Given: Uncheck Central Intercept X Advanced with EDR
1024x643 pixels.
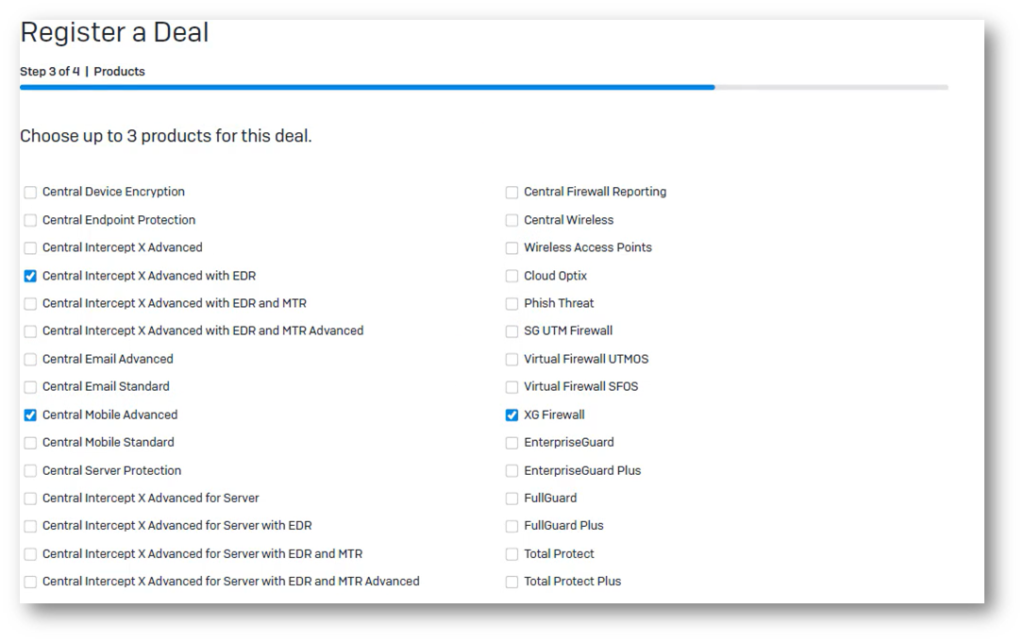Looking at the screenshot, I should coord(30,276).
